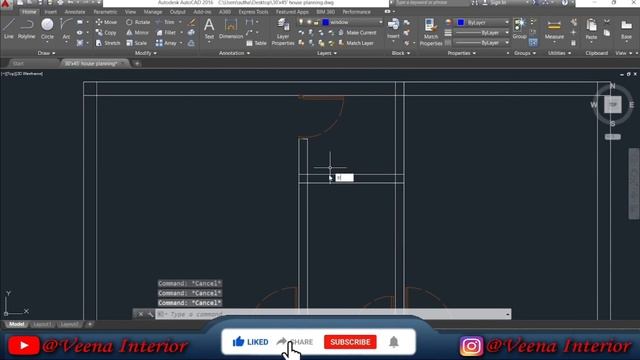Select the Circle tool
This screenshot has height=360, width=640.
pyautogui.click(x=47, y=29)
